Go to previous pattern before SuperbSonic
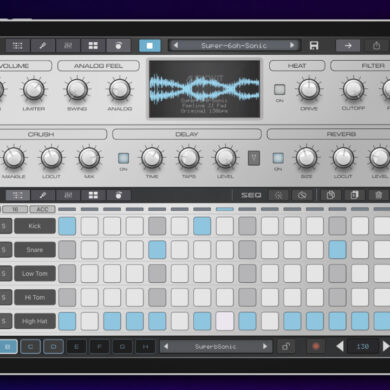Viewport: 390px width, 390px height. [166, 346]
